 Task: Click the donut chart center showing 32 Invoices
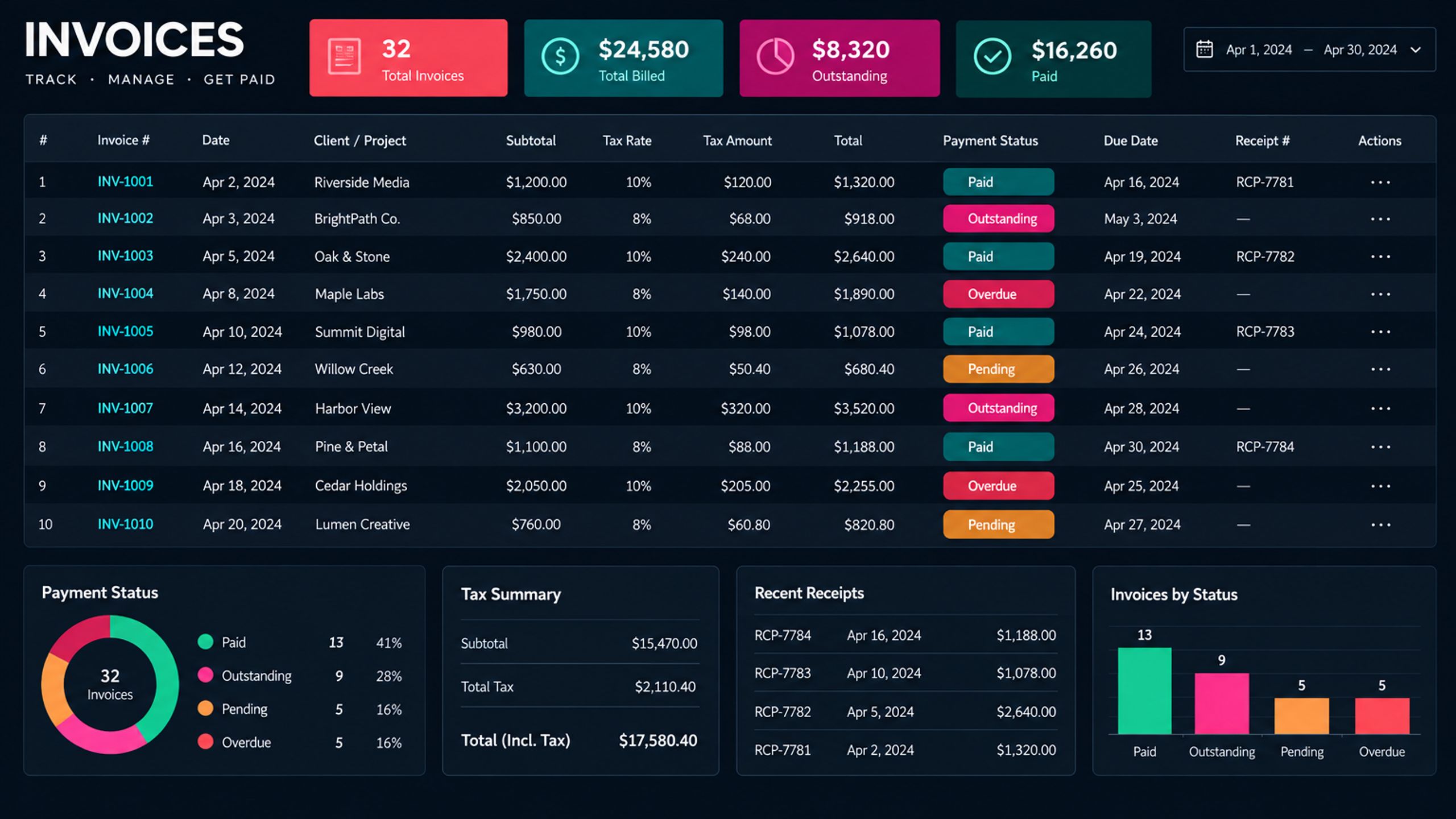coord(110,684)
